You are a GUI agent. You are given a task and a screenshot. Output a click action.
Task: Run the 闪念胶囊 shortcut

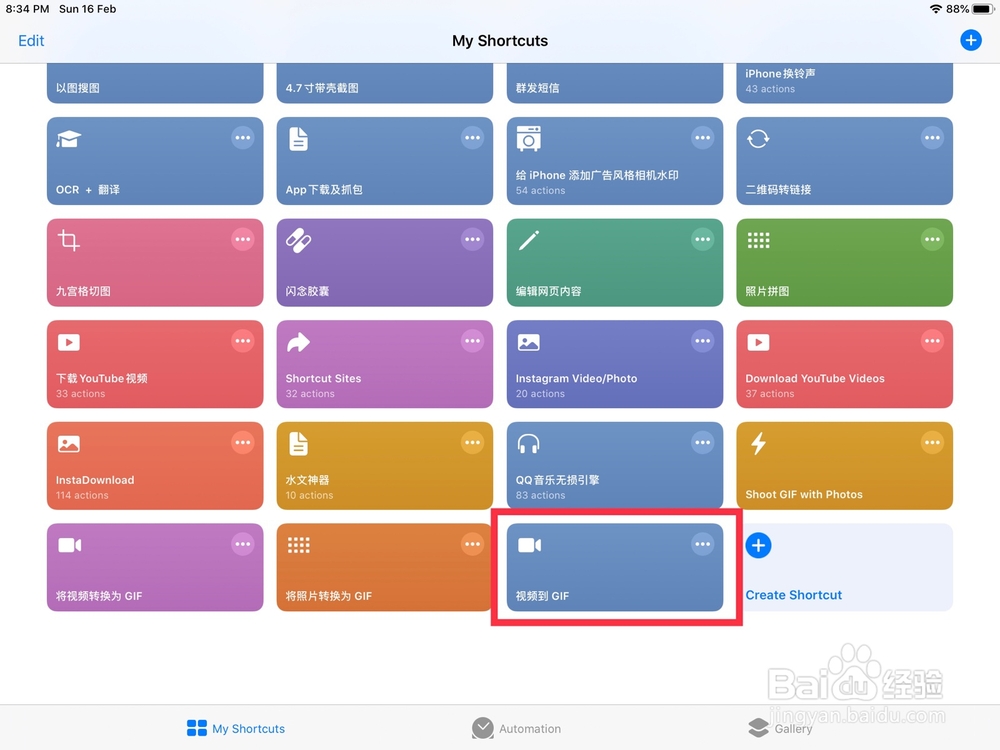(x=385, y=262)
